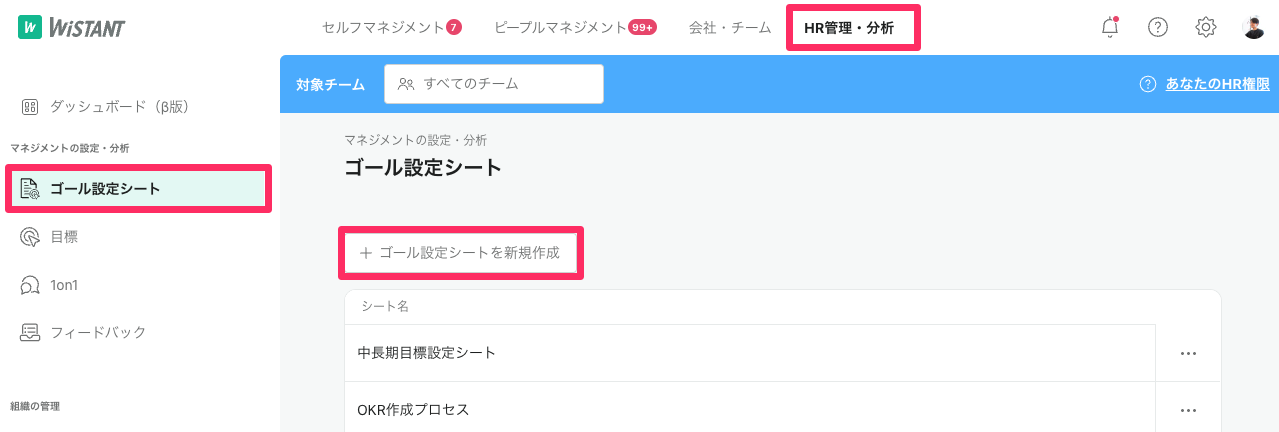Click the WiSTANT logo icon
1279x432 pixels.
(30, 27)
